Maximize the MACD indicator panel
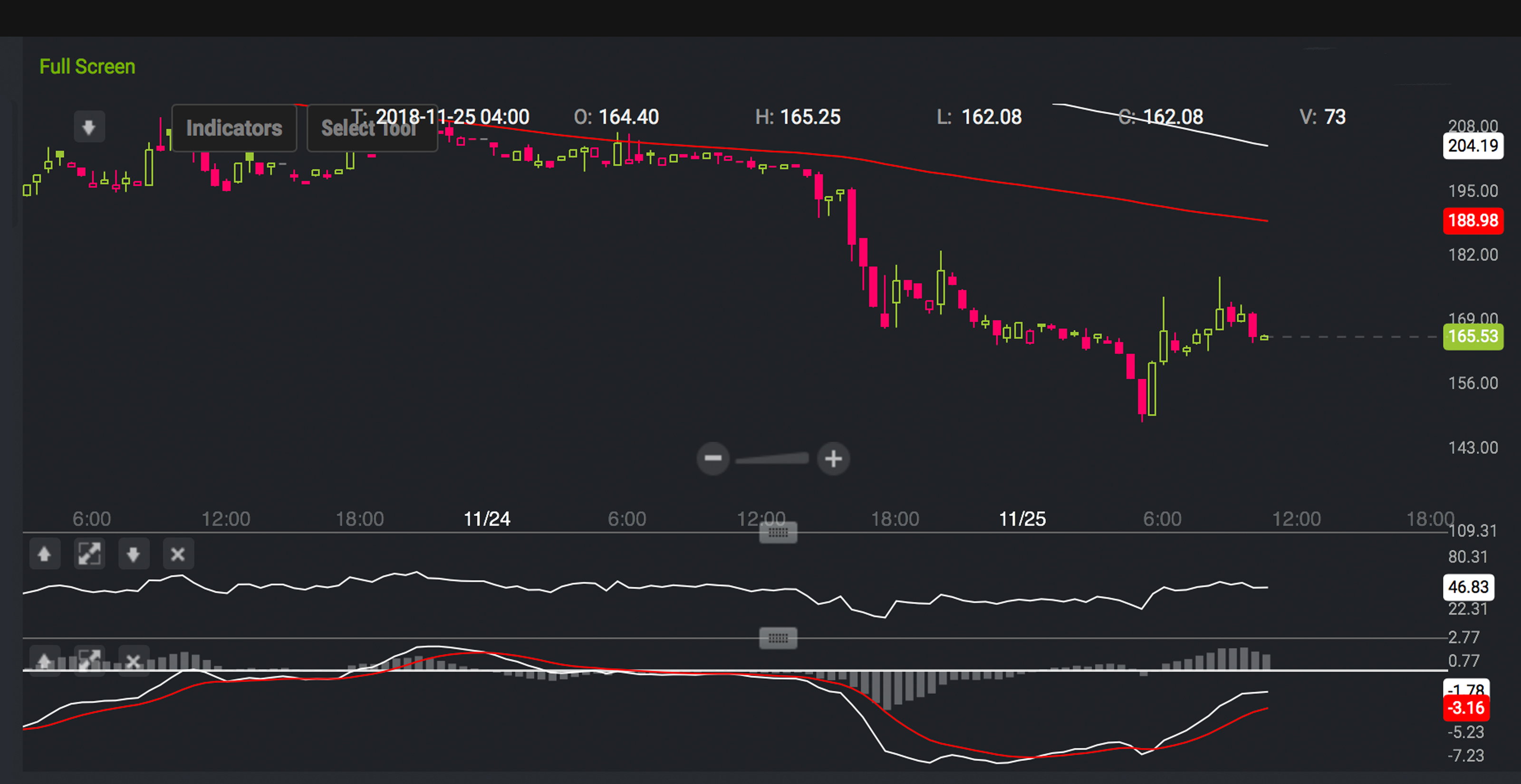Image resolution: width=1521 pixels, height=784 pixels. click(x=89, y=660)
